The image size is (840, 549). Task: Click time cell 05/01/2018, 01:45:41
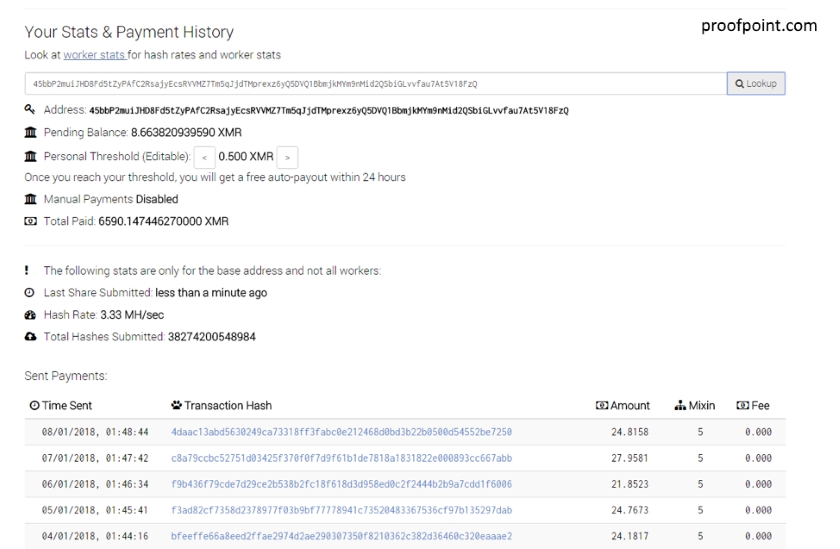[95, 510]
